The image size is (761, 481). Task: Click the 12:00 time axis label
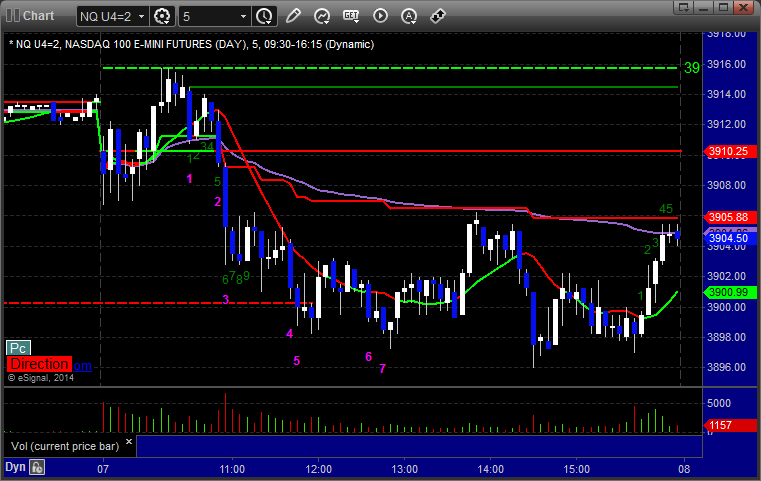coord(318,469)
